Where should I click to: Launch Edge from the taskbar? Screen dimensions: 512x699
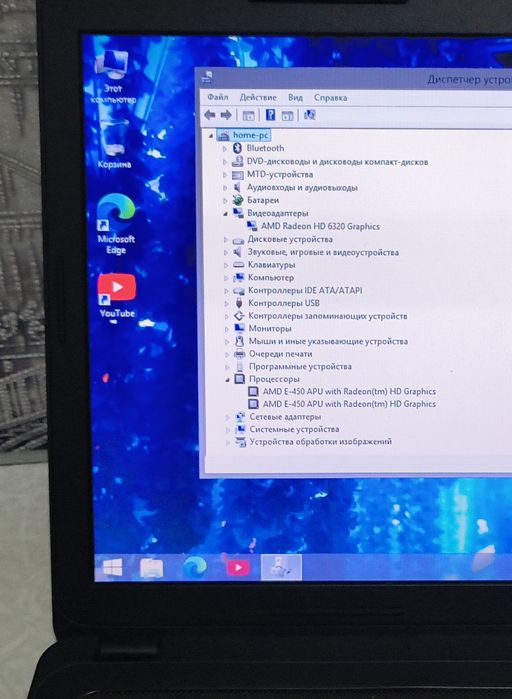[x=195, y=567]
